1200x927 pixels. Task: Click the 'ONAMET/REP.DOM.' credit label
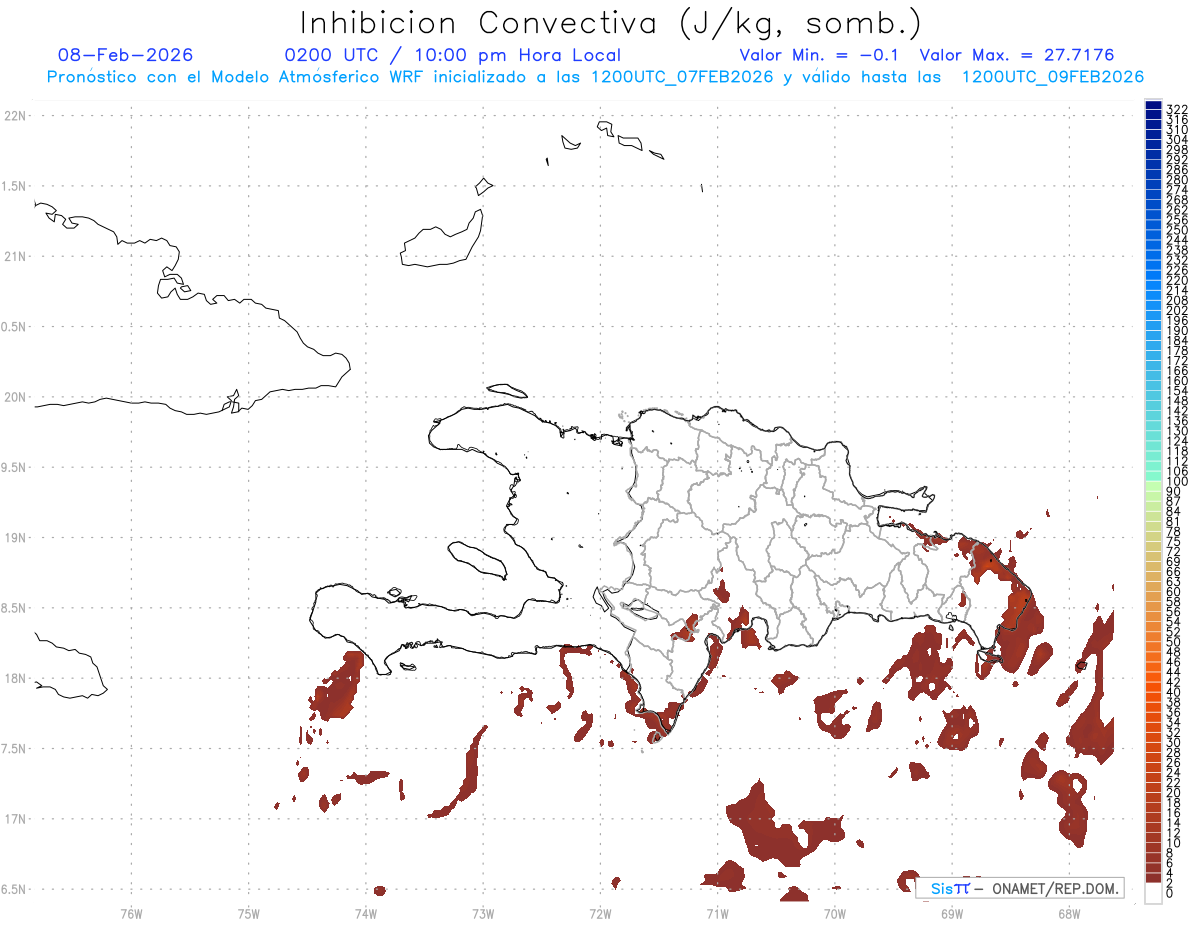[x=1053, y=888]
